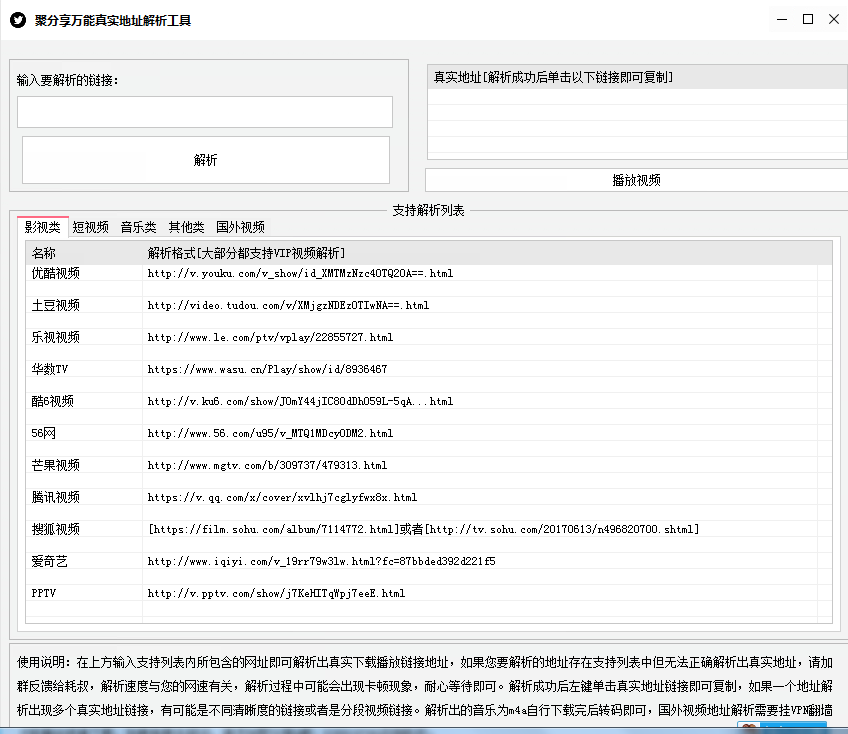Viewport: 848px width, 734px height.
Task: Click the 名称 column header
Action: tap(84, 253)
